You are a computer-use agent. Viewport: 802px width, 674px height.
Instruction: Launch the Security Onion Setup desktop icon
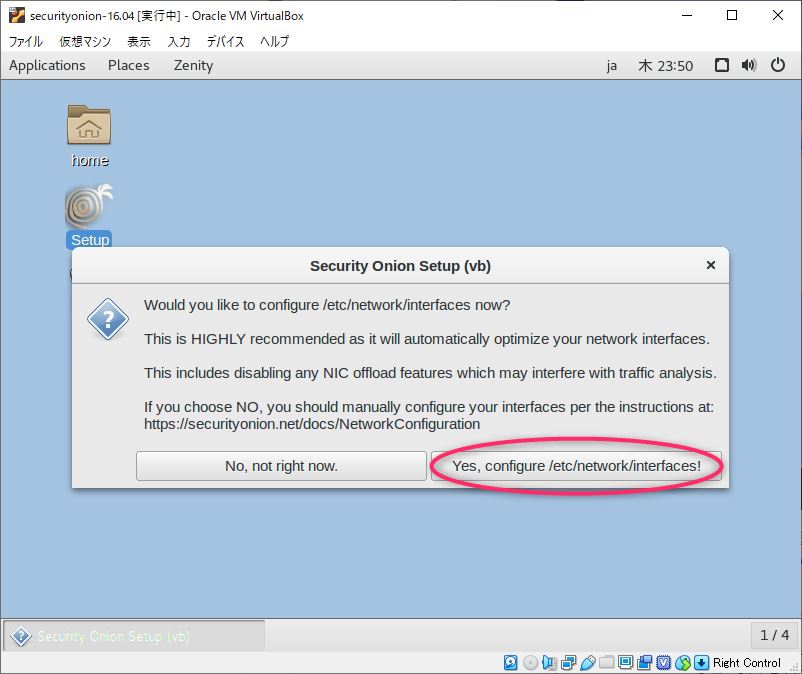pos(89,207)
